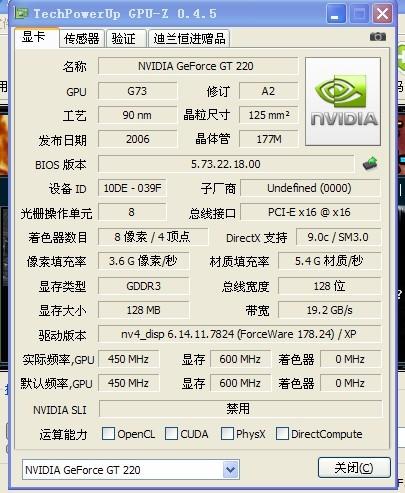Click the actual GPU clock 450 MHz field
This screenshot has width=405, height=493.
click(x=128, y=359)
